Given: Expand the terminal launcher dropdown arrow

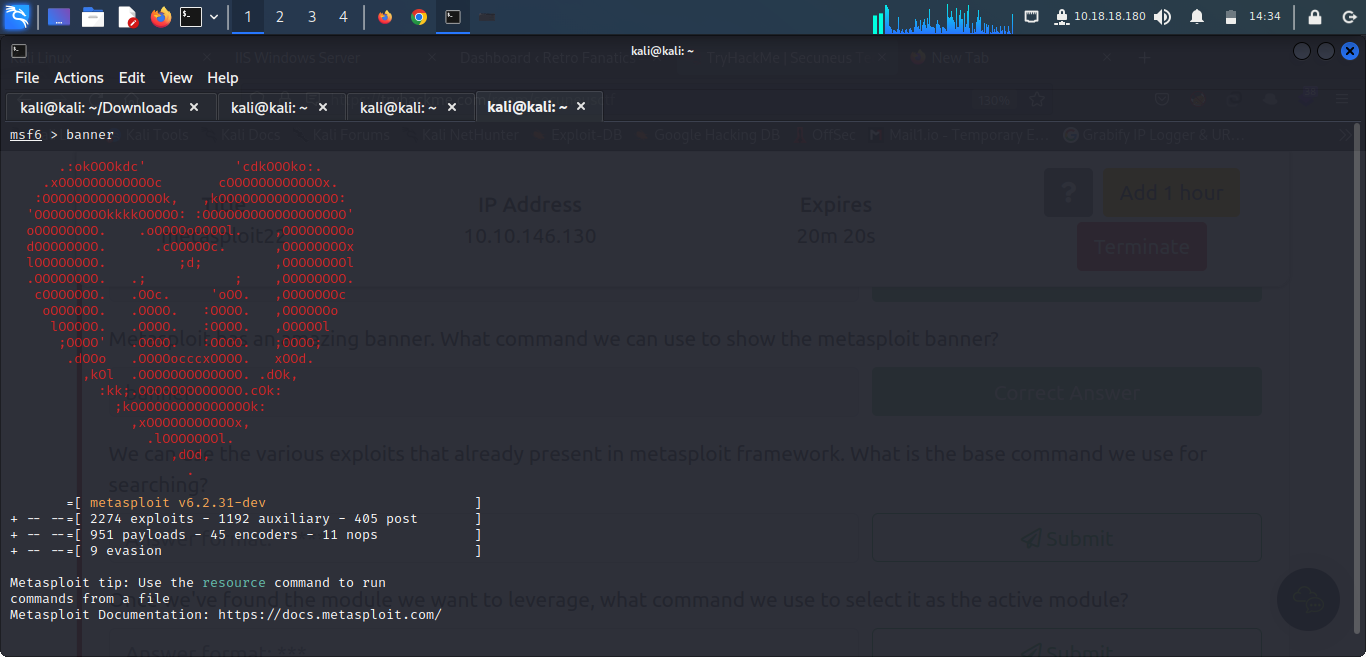Looking at the screenshot, I should 214,17.
